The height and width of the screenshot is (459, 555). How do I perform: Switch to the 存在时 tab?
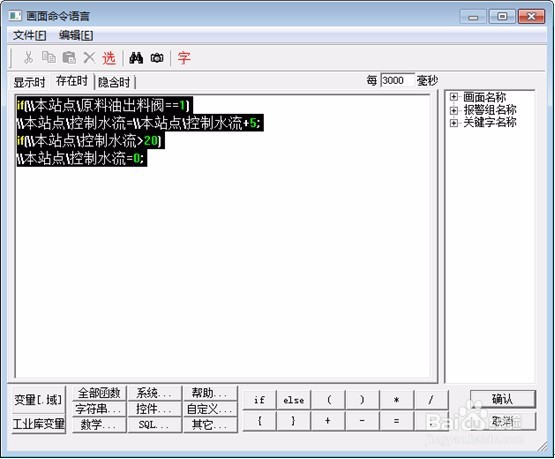tap(72, 81)
